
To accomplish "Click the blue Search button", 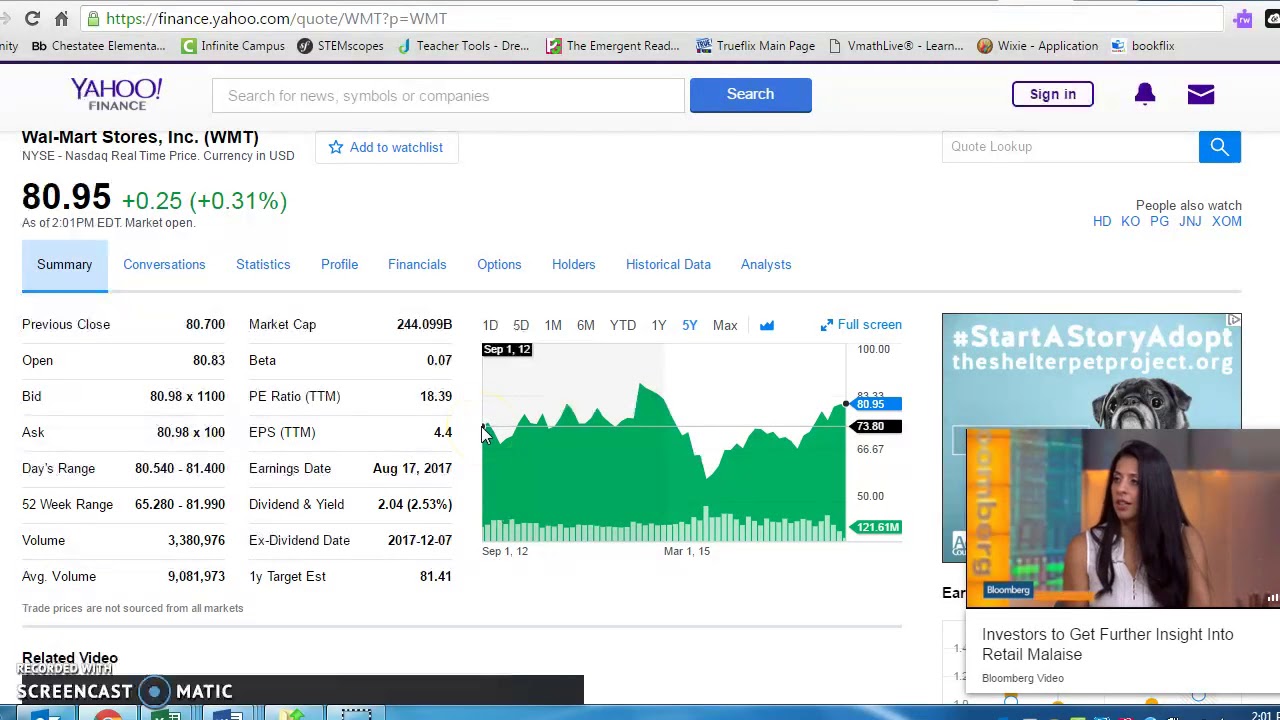I will (750, 94).
